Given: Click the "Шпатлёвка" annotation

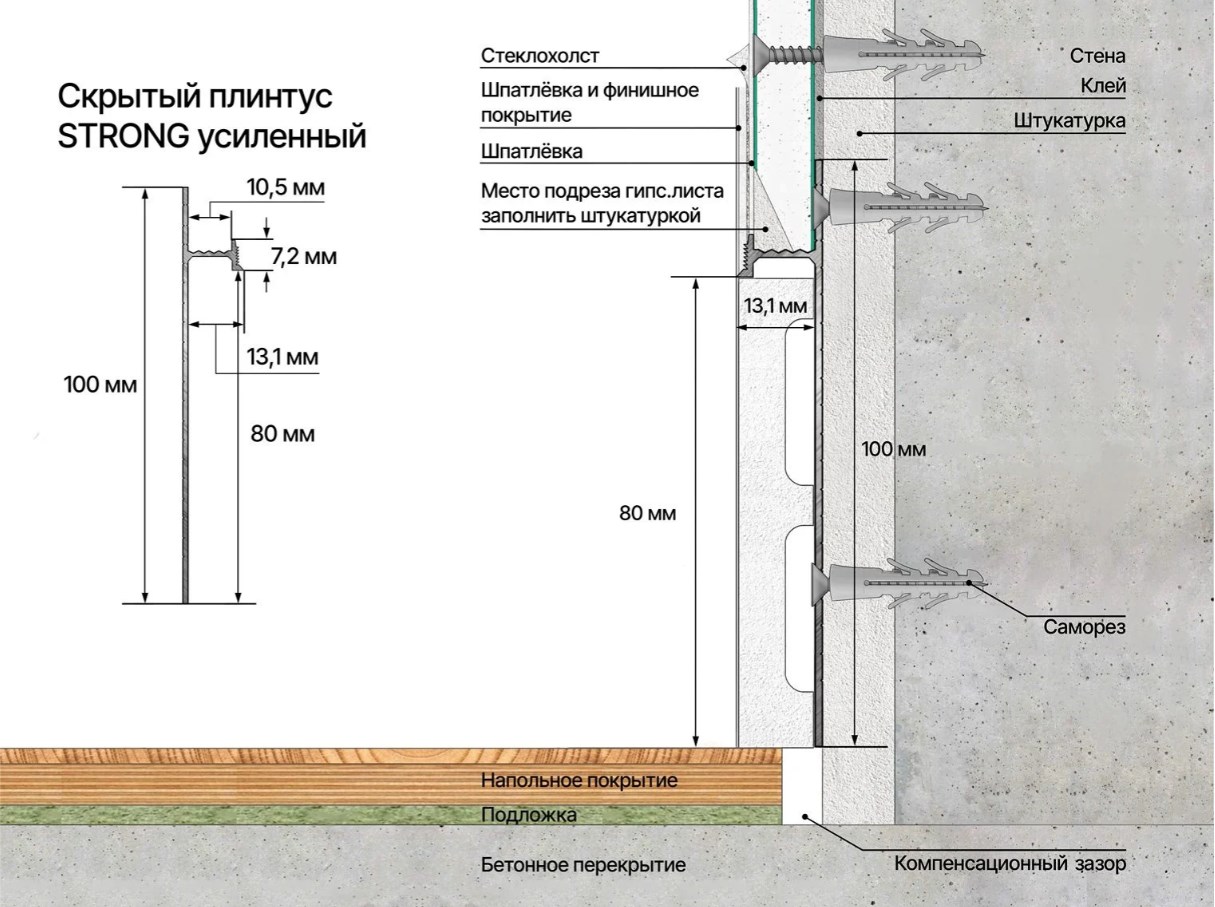Looking at the screenshot, I should pos(532,152).
